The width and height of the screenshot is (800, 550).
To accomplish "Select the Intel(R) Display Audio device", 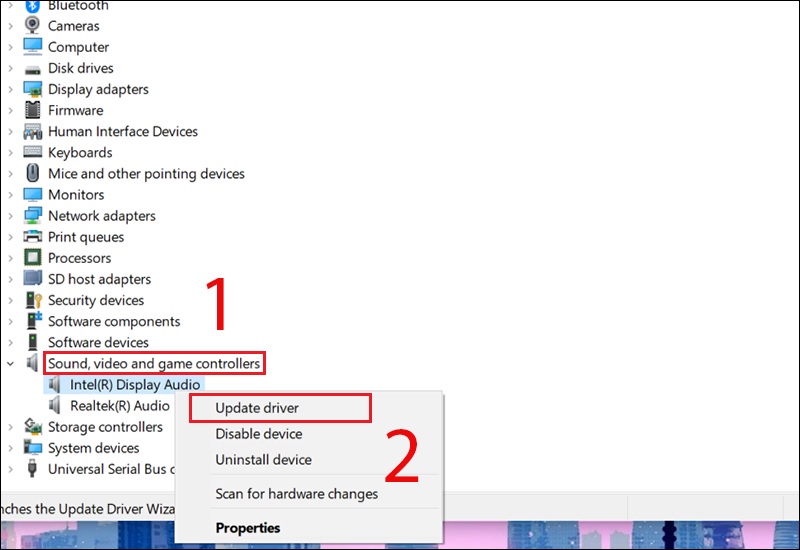I will pos(135,384).
